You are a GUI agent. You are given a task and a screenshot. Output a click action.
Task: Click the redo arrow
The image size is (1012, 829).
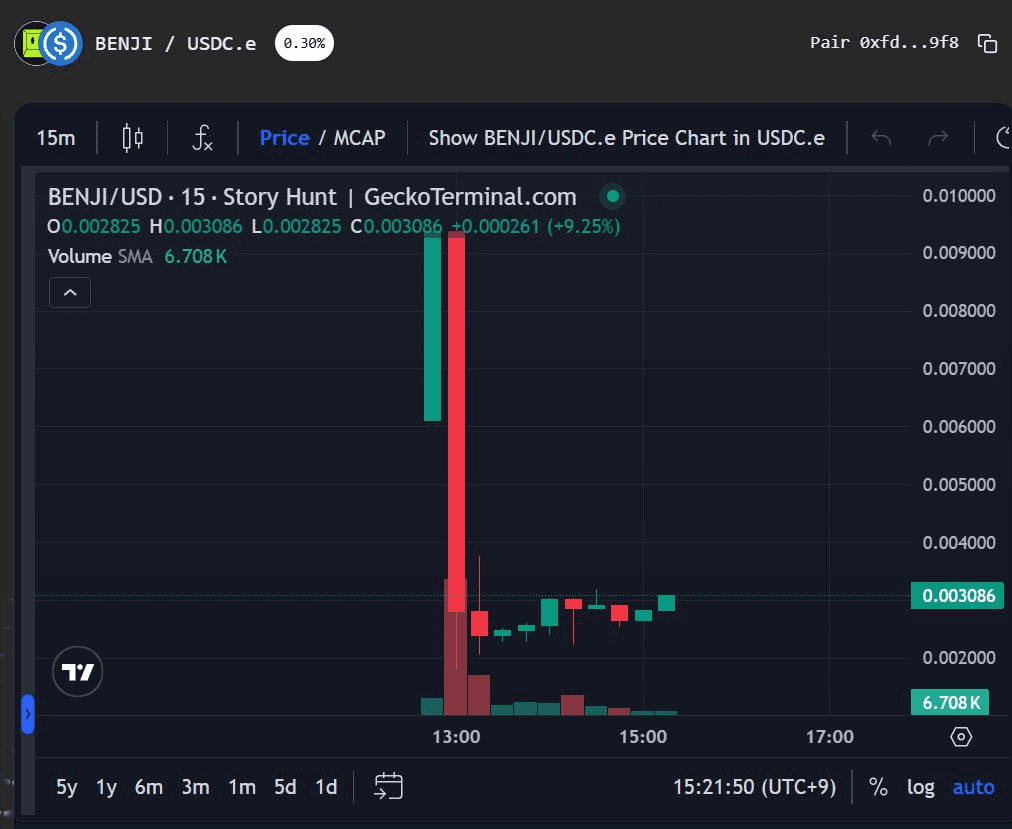[x=938, y=138]
